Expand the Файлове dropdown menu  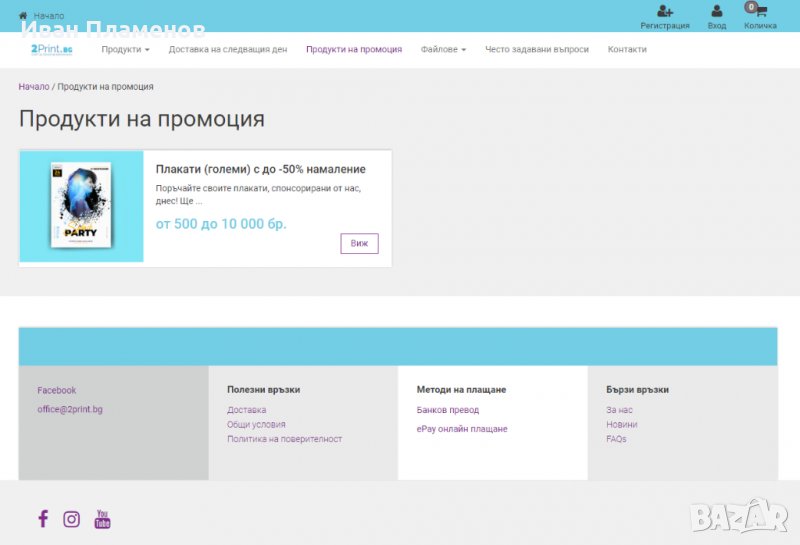tap(443, 49)
